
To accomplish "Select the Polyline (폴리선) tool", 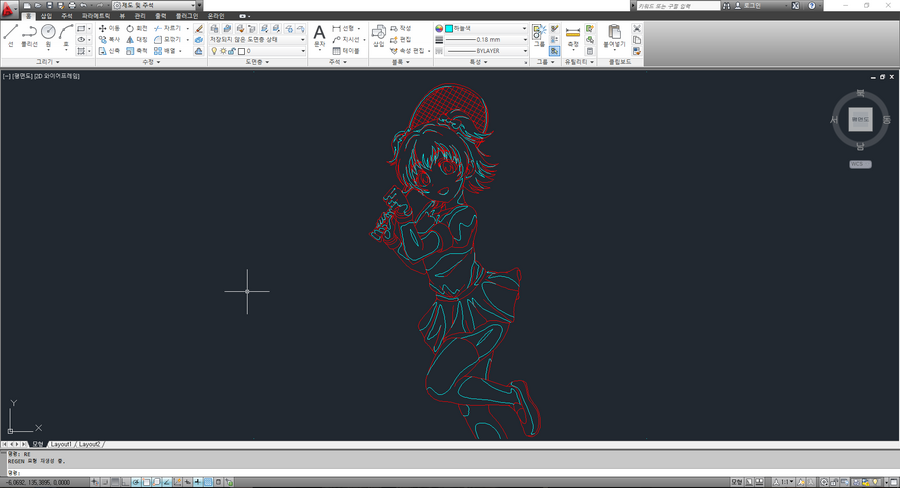I will point(29,36).
